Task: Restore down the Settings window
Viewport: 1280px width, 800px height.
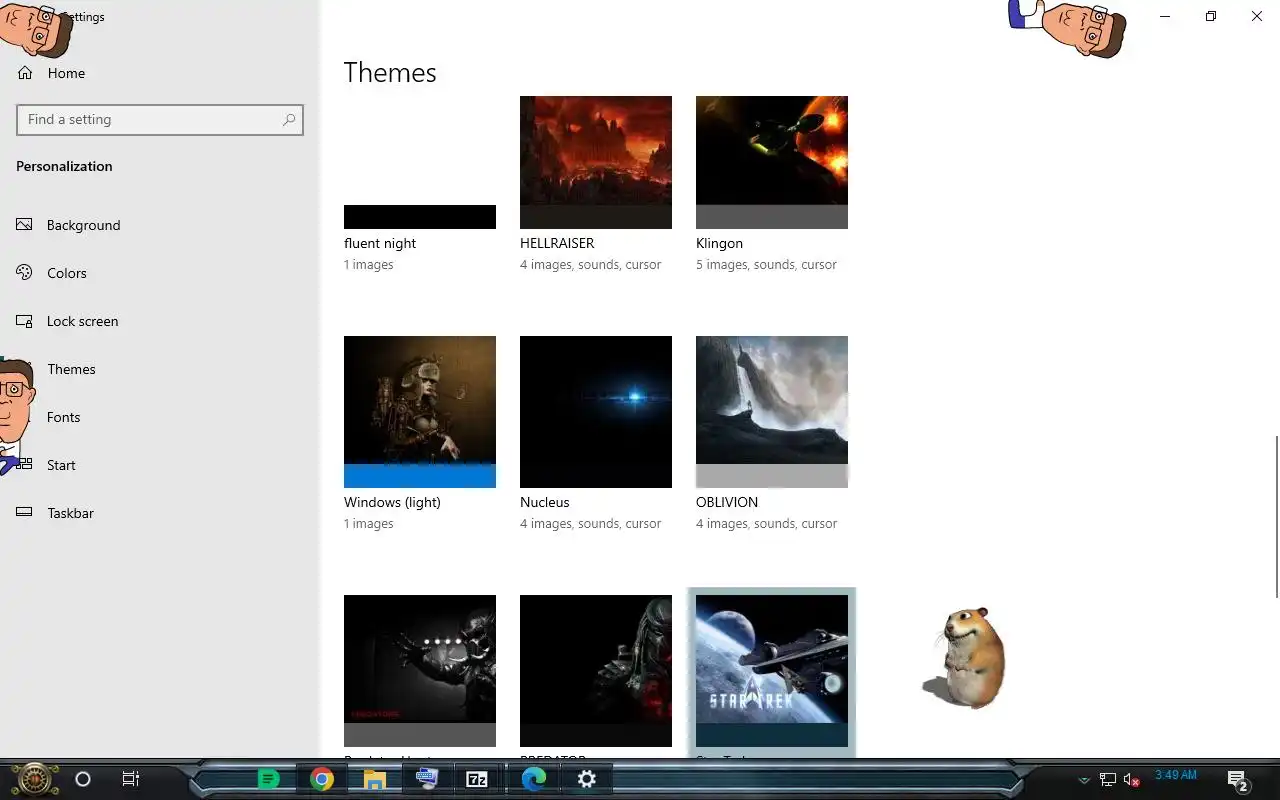Action: pyautogui.click(x=1211, y=16)
